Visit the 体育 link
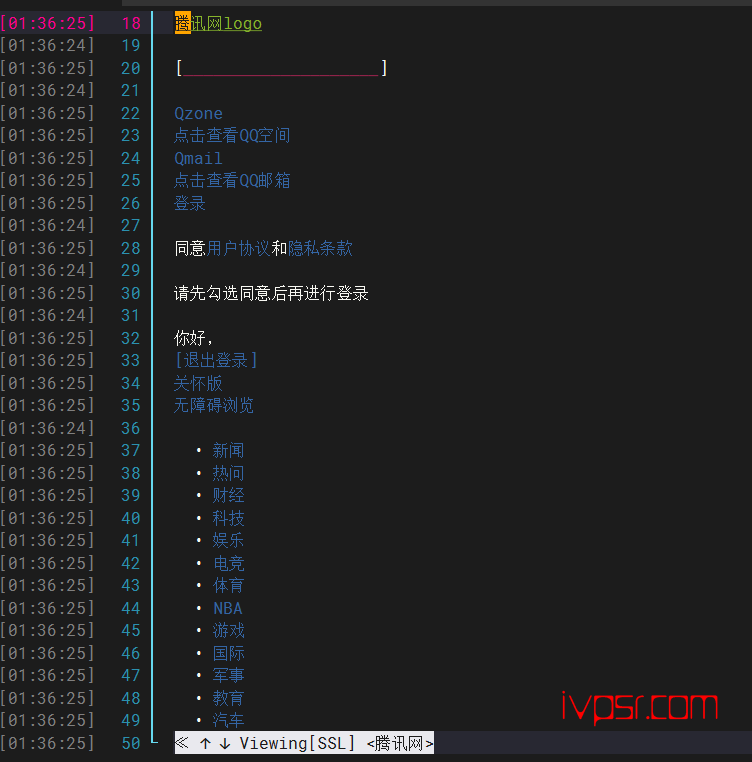Image resolution: width=752 pixels, height=762 pixels. (228, 585)
